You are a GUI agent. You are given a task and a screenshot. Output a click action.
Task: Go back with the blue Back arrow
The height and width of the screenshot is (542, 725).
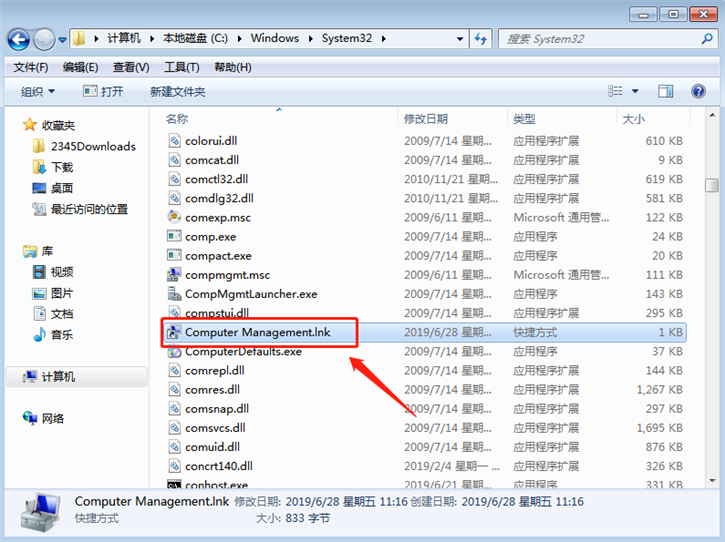coord(19,40)
